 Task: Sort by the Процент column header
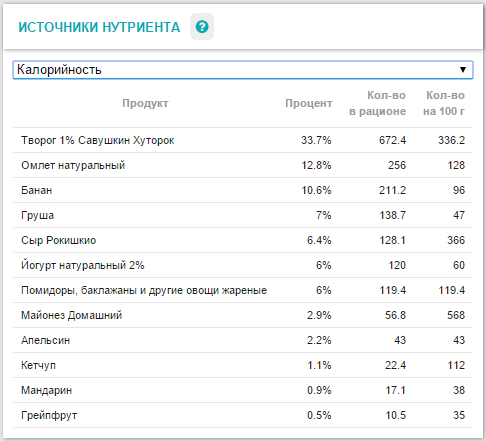coord(309,103)
